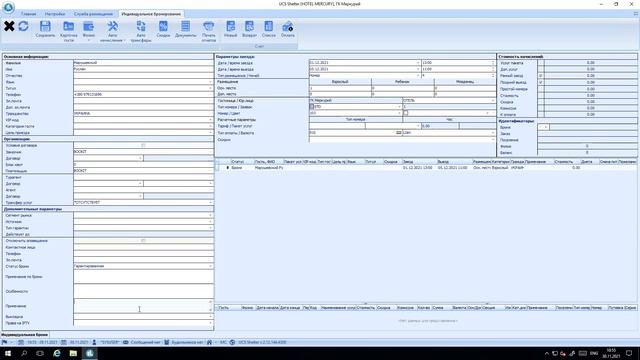Click the Телефон field with phone number
This screenshot has width=640, height=360.
coord(143,94)
